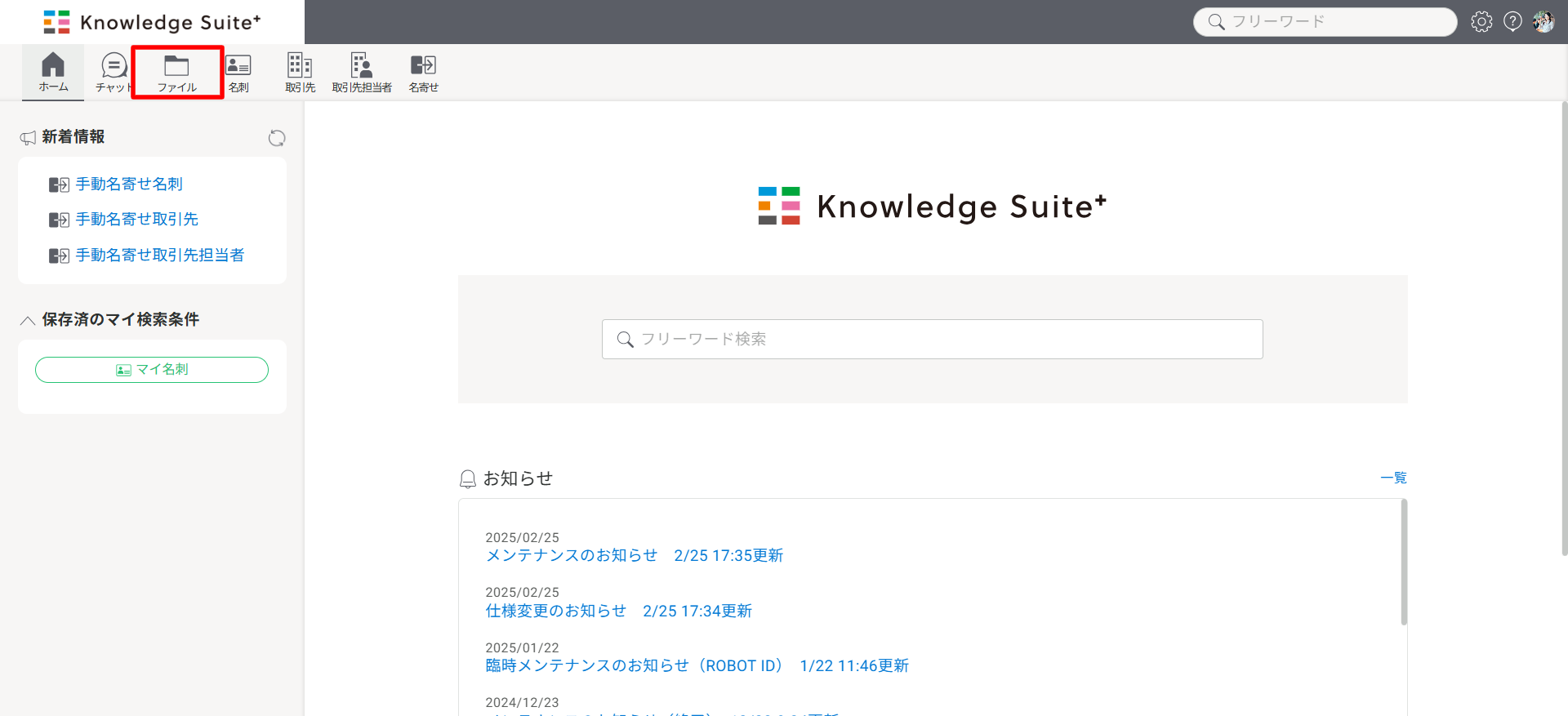Viewport: 1568px width, 716px height.
Task: Click the お知らせ list scrollbar
Action: 1404,563
